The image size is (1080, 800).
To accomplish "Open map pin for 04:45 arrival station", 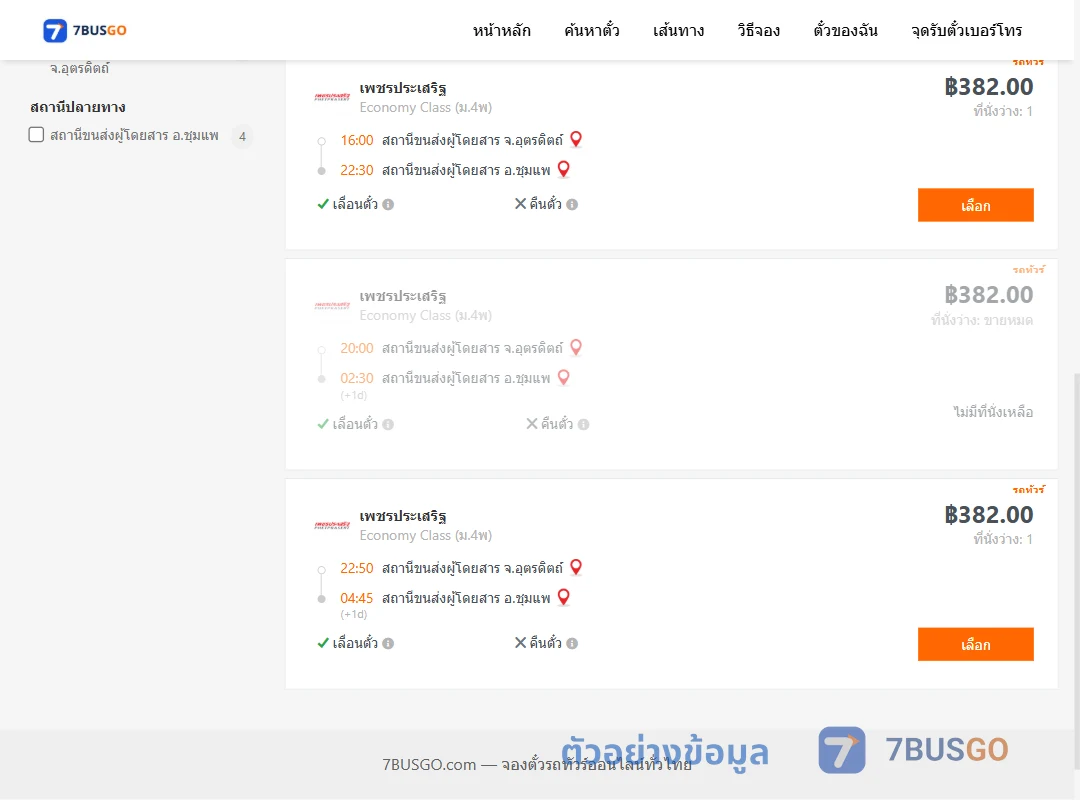I will tap(563, 597).
